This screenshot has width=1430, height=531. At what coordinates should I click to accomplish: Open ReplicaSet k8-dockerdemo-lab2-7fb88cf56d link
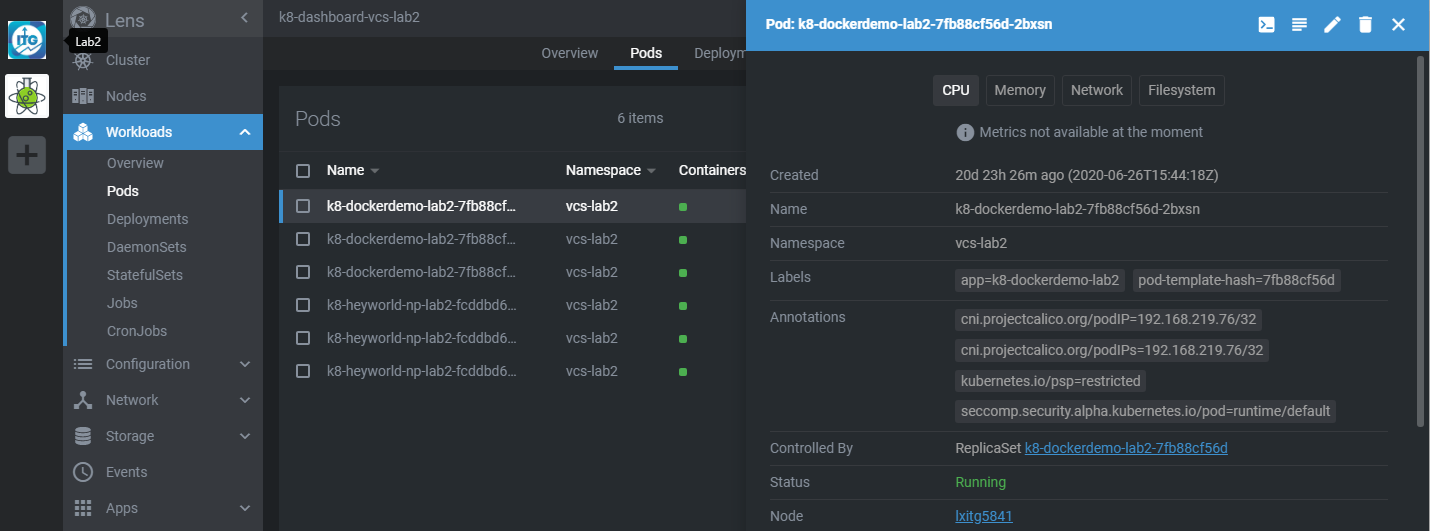tap(1126, 448)
